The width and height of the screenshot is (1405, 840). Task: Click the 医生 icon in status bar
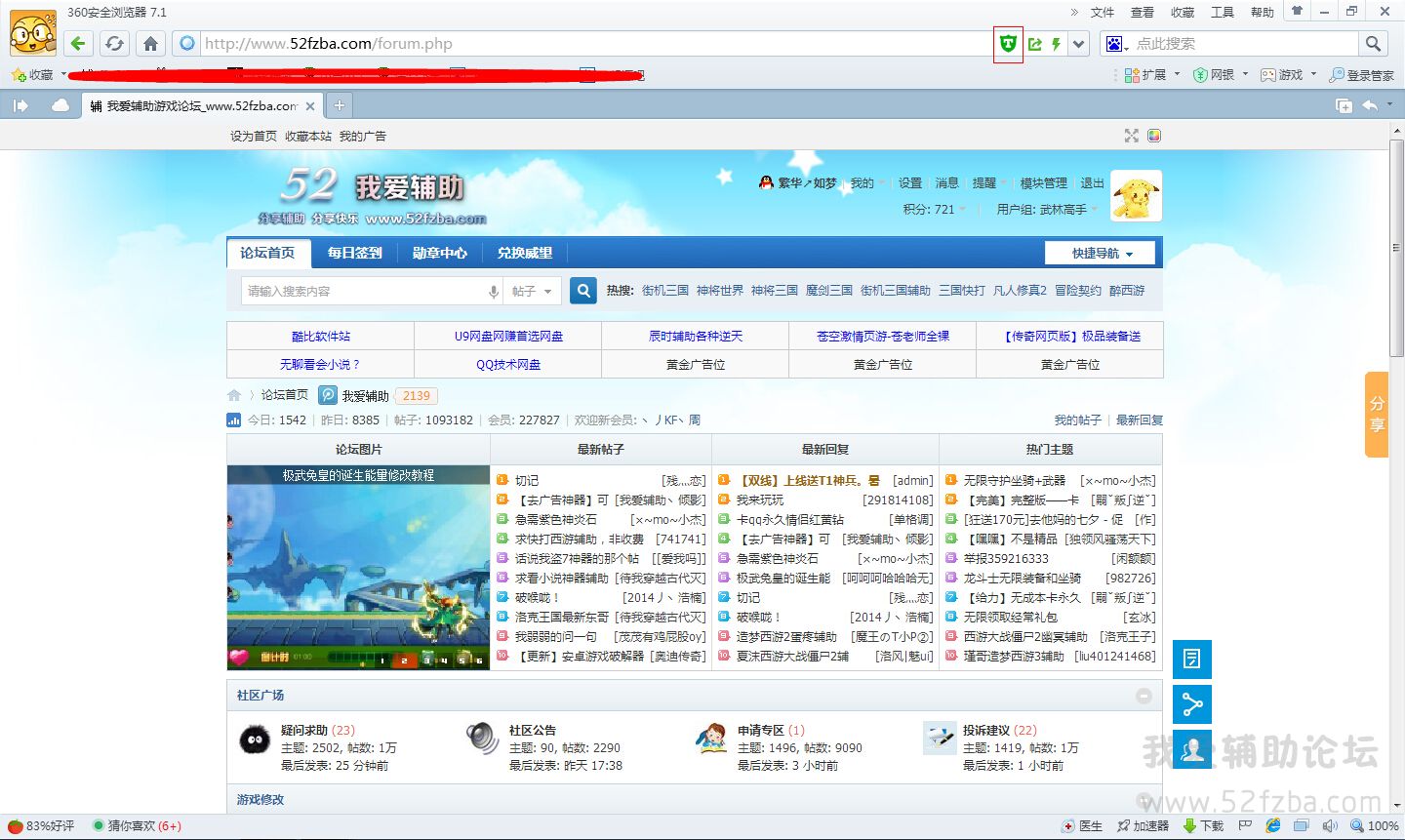(x=1082, y=826)
